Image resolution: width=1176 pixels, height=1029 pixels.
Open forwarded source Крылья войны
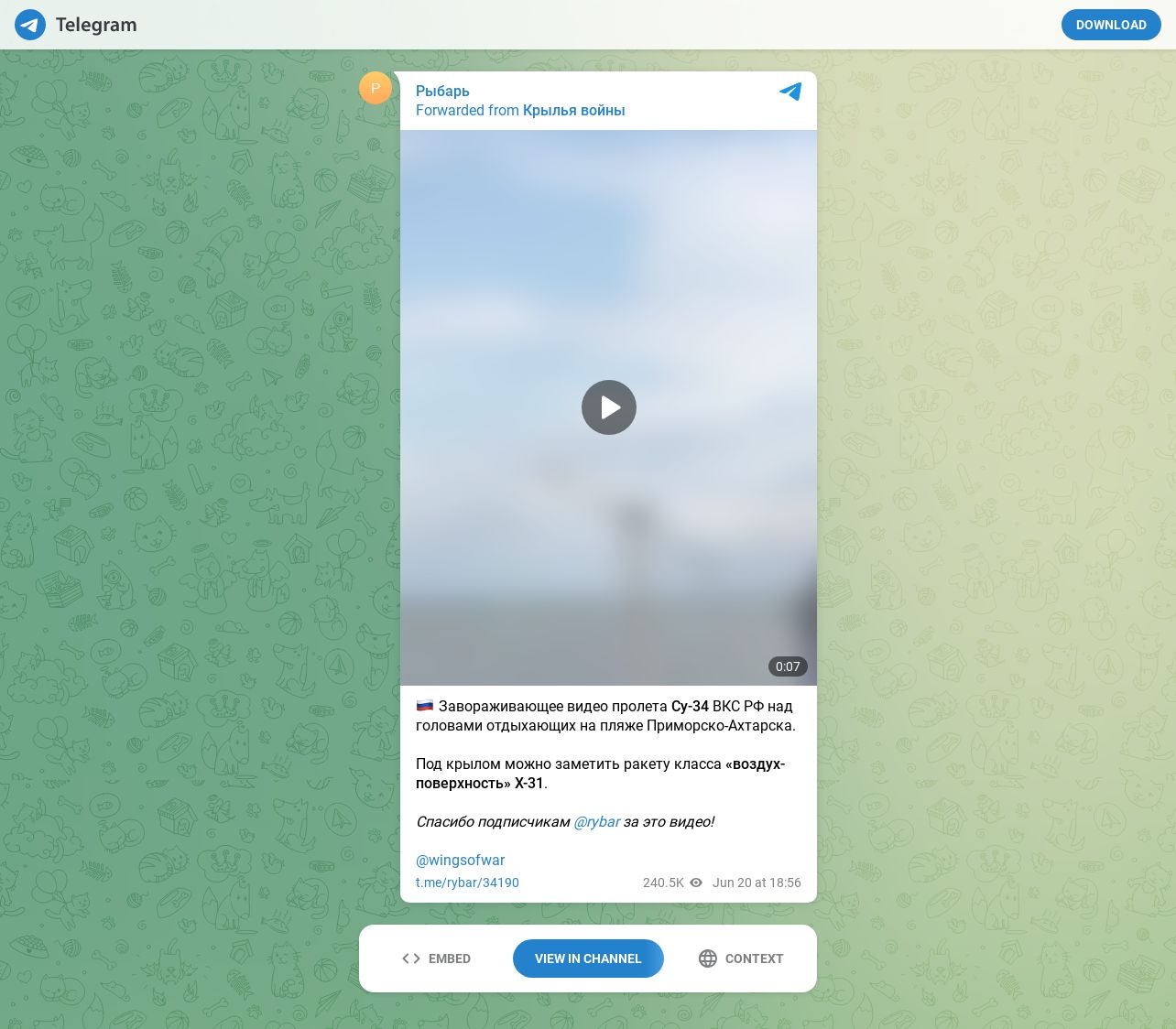(x=573, y=110)
